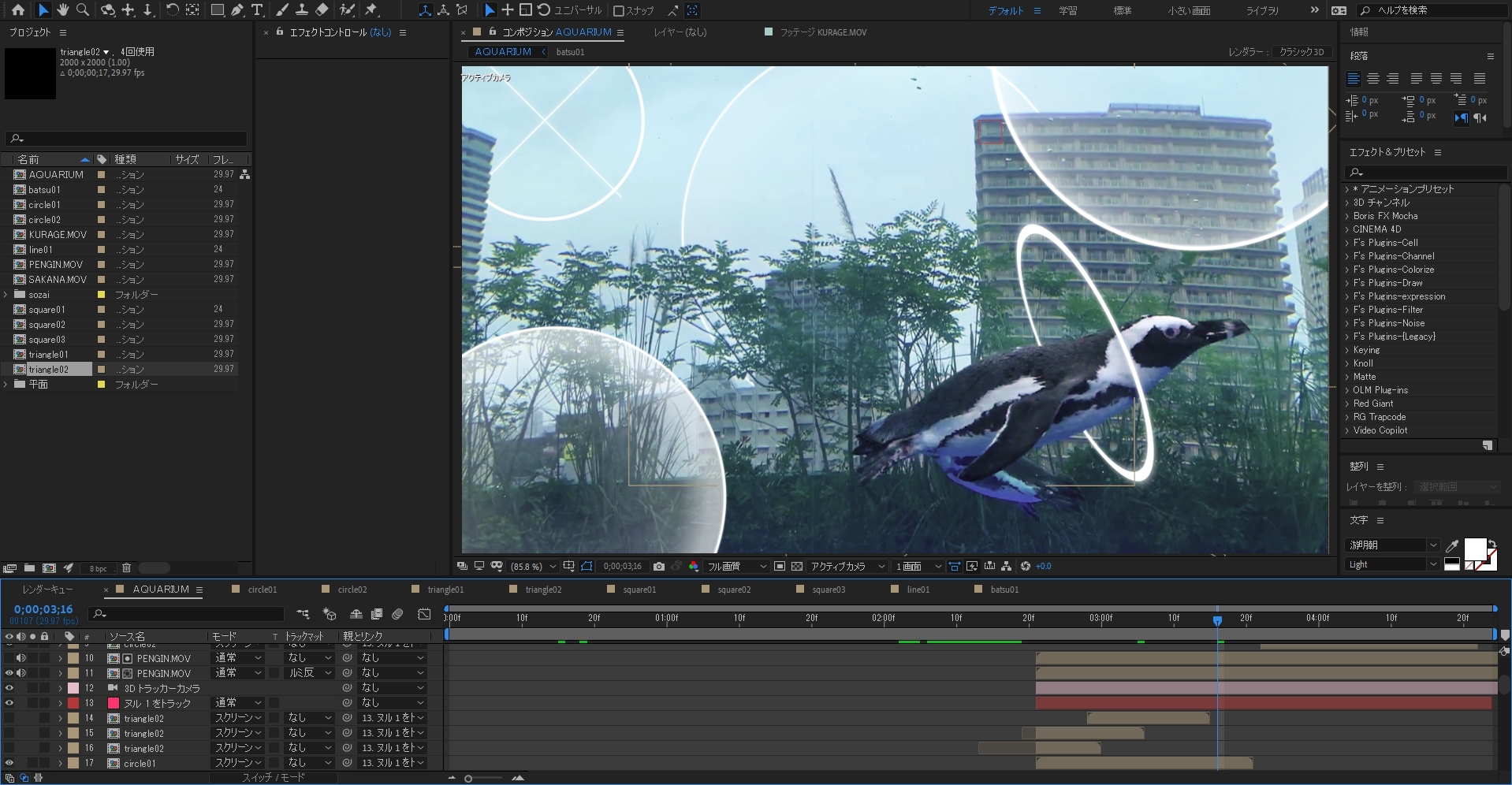Pick the Eraser tool
The height and width of the screenshot is (785, 1512).
click(x=322, y=10)
